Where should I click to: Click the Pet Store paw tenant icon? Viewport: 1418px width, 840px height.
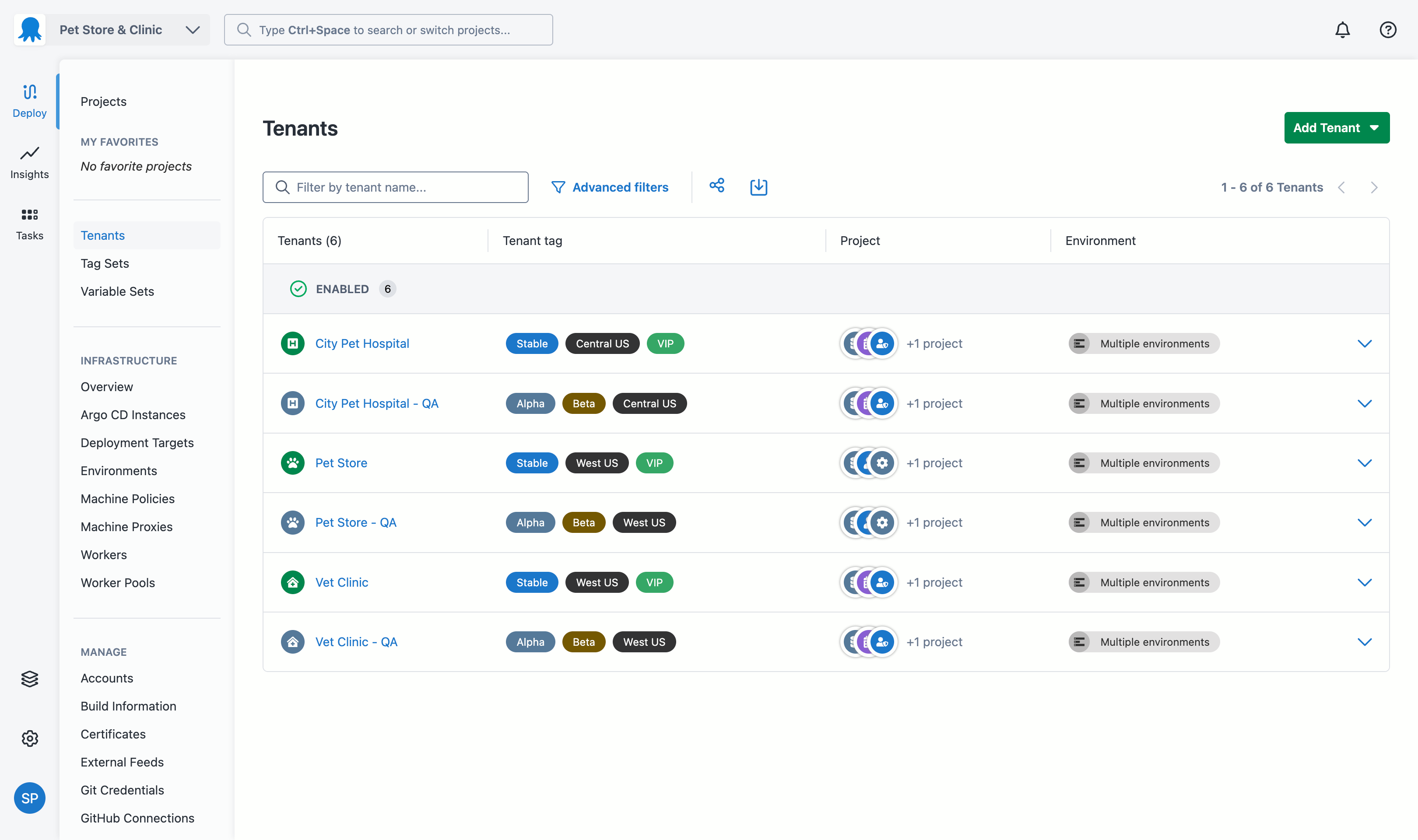click(293, 463)
